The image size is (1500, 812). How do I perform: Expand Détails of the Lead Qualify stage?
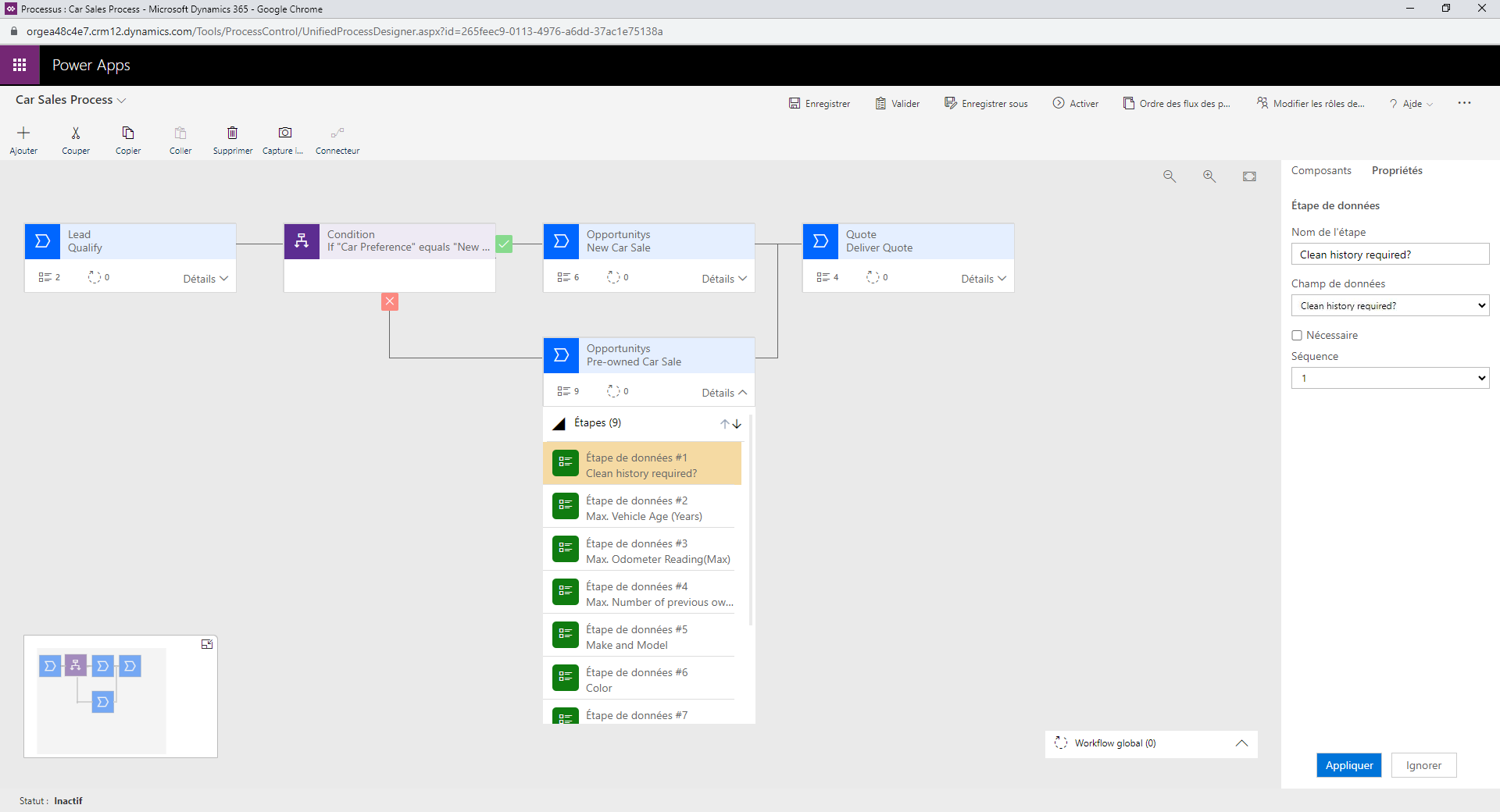(205, 279)
